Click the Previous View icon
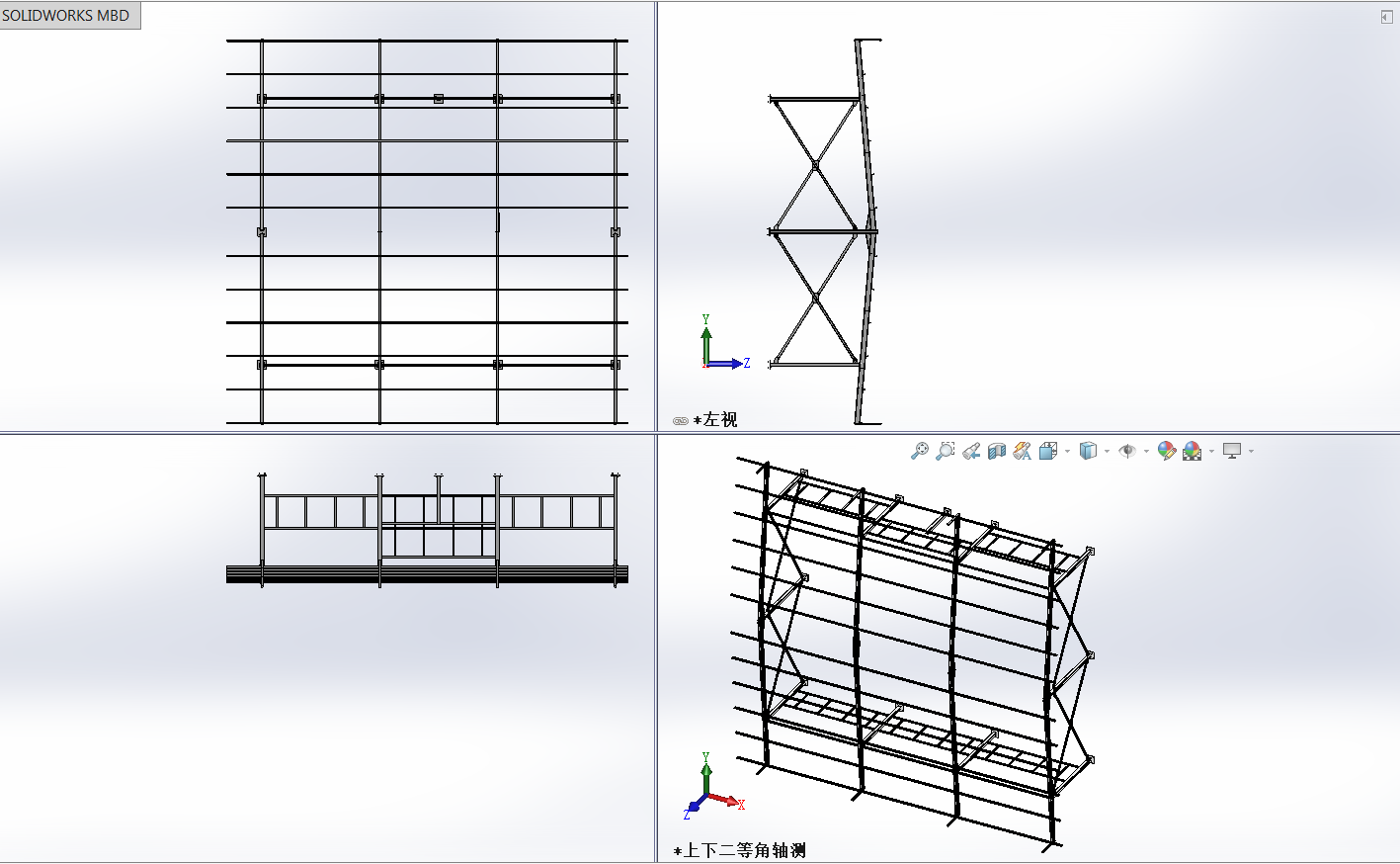Image resolution: width=1400 pixels, height=864 pixels. coord(971,451)
